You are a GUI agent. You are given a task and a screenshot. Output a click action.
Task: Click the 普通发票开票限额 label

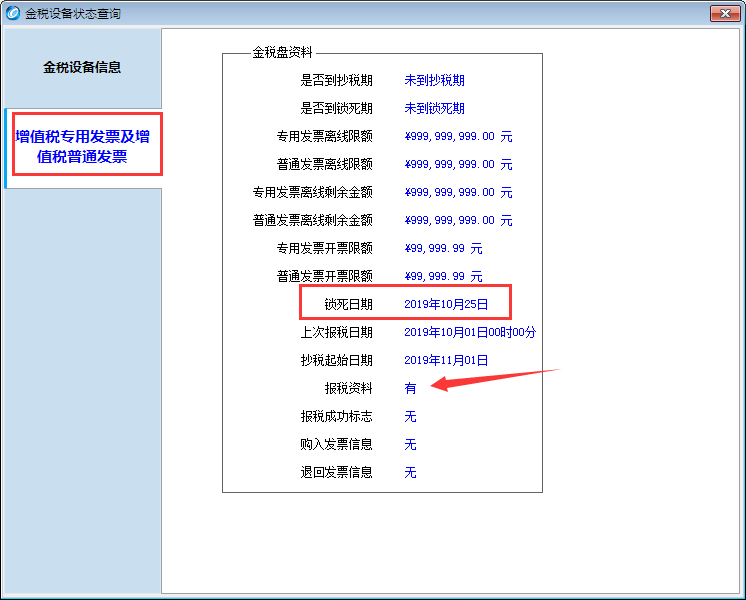(324, 276)
